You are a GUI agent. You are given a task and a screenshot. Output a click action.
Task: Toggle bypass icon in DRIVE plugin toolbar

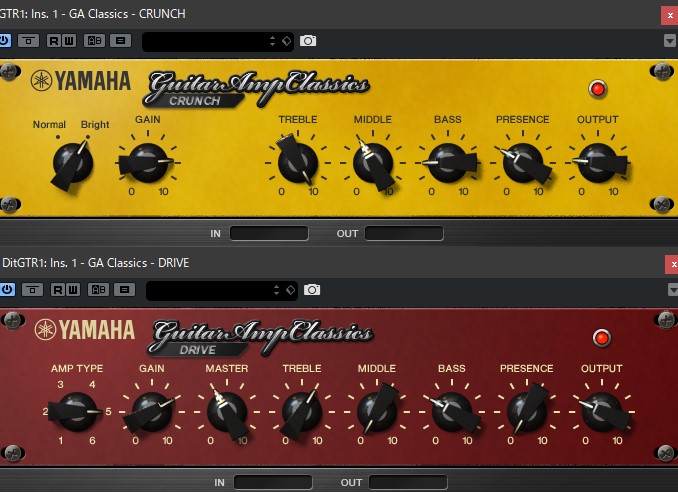tap(32, 290)
